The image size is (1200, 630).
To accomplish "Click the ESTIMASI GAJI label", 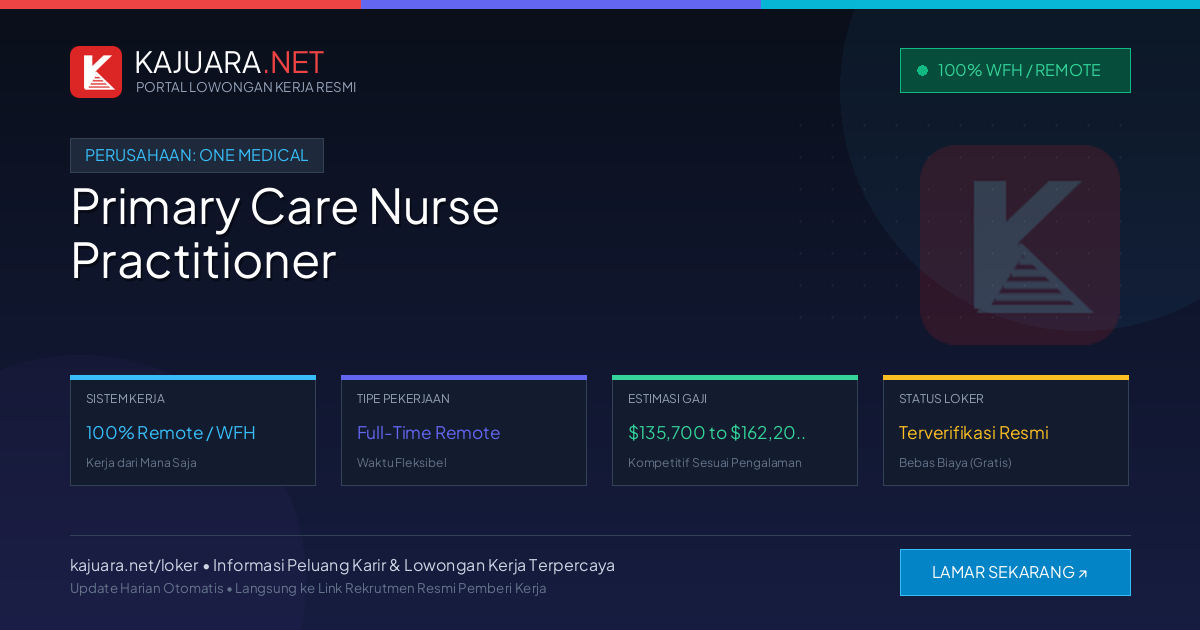I will coord(667,398).
